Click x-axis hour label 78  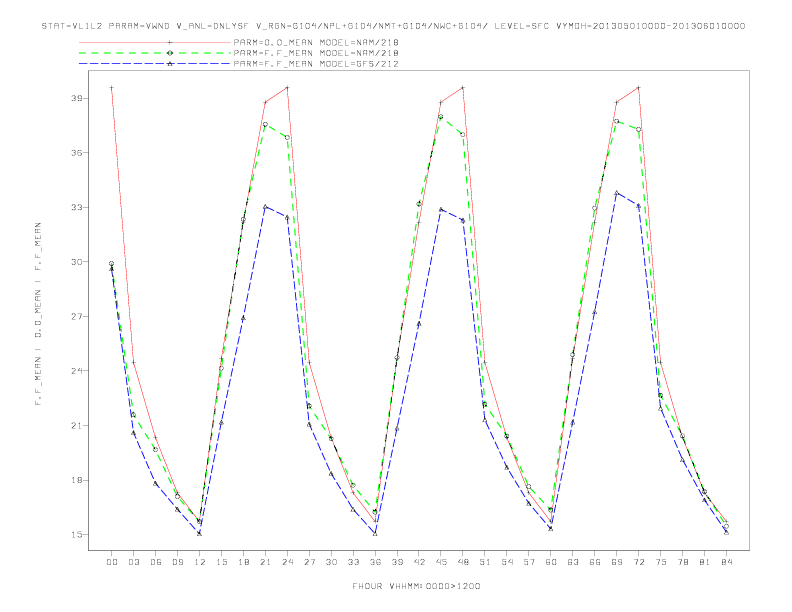pyautogui.click(x=682, y=562)
